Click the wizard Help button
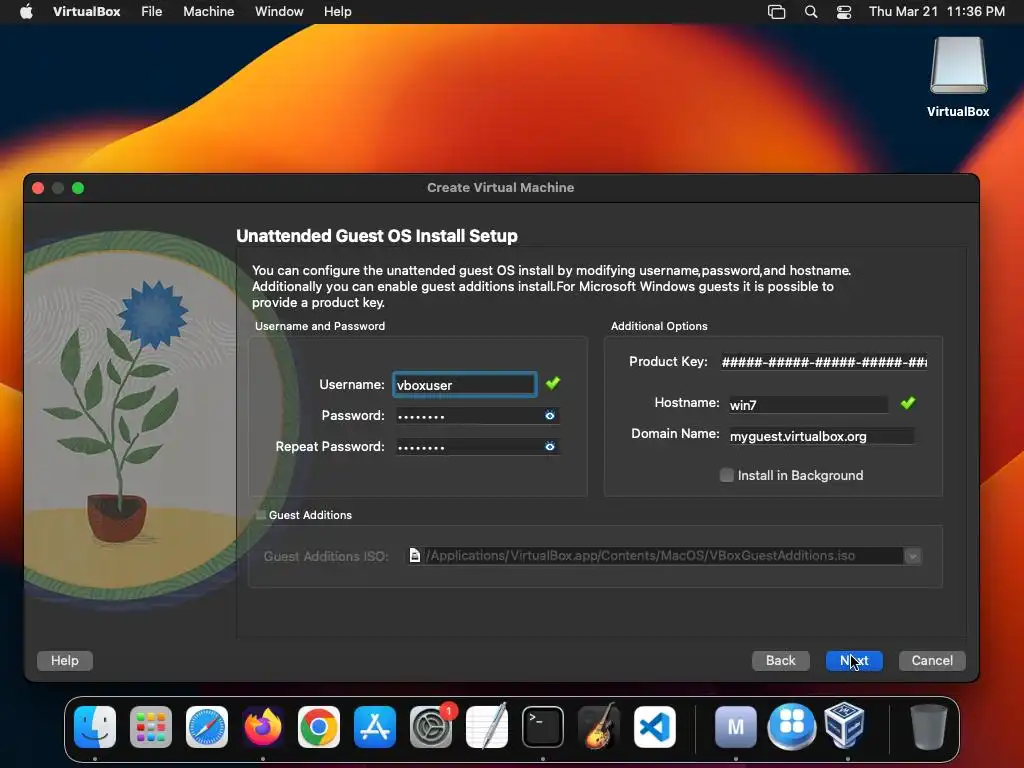This screenshot has width=1024, height=768. [65, 660]
